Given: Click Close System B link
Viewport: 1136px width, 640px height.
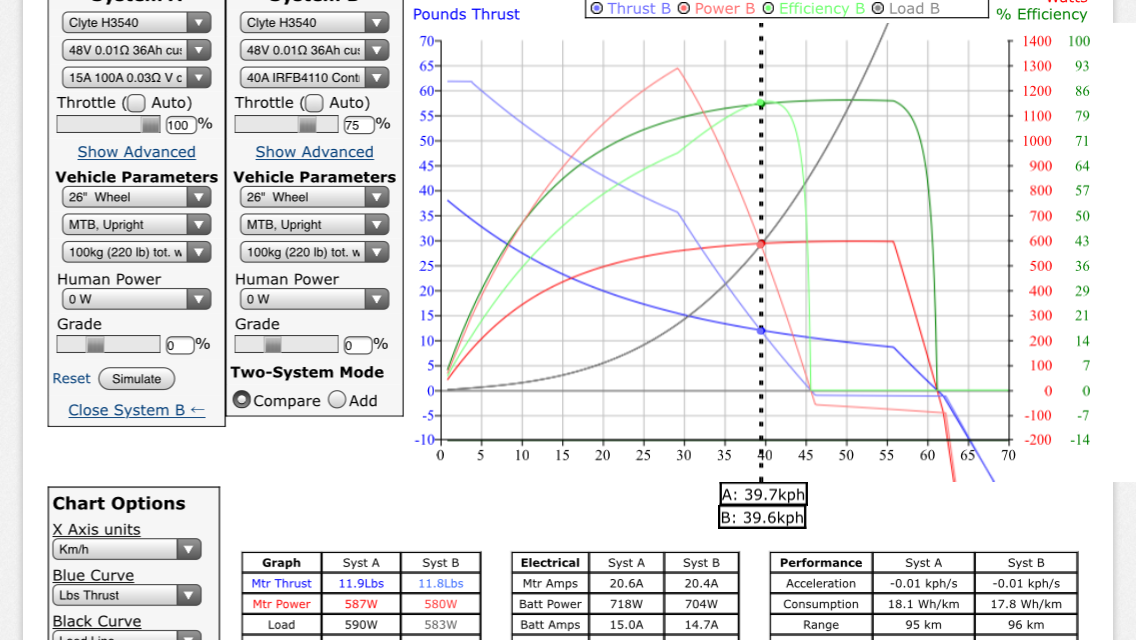Looking at the screenshot, I should tap(136, 410).
